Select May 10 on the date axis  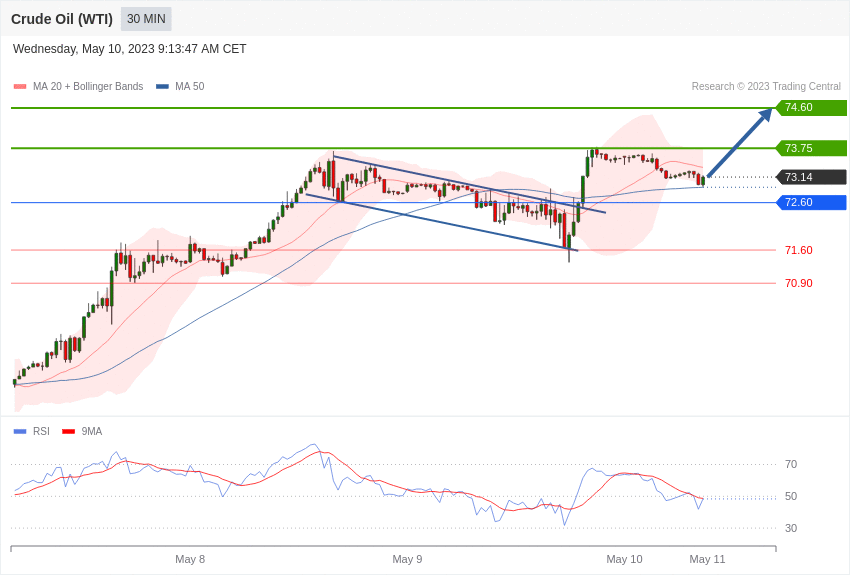624,559
